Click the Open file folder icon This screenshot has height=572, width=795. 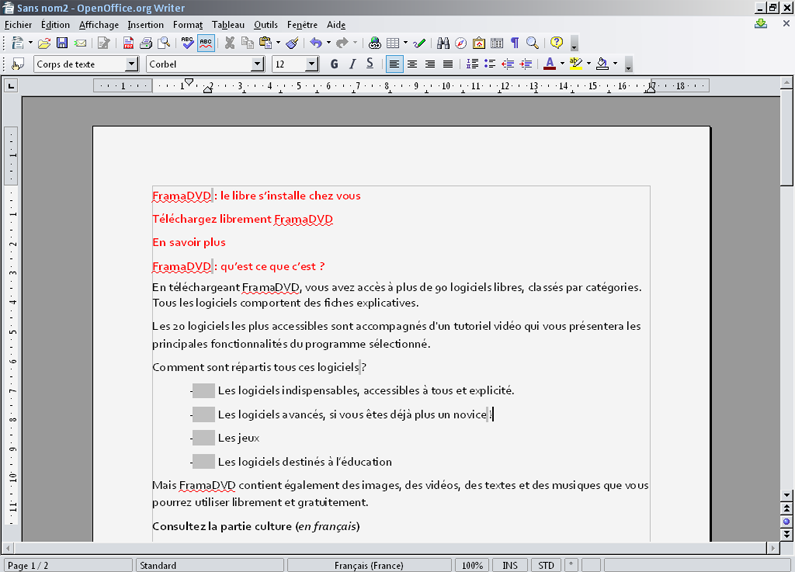(44, 43)
